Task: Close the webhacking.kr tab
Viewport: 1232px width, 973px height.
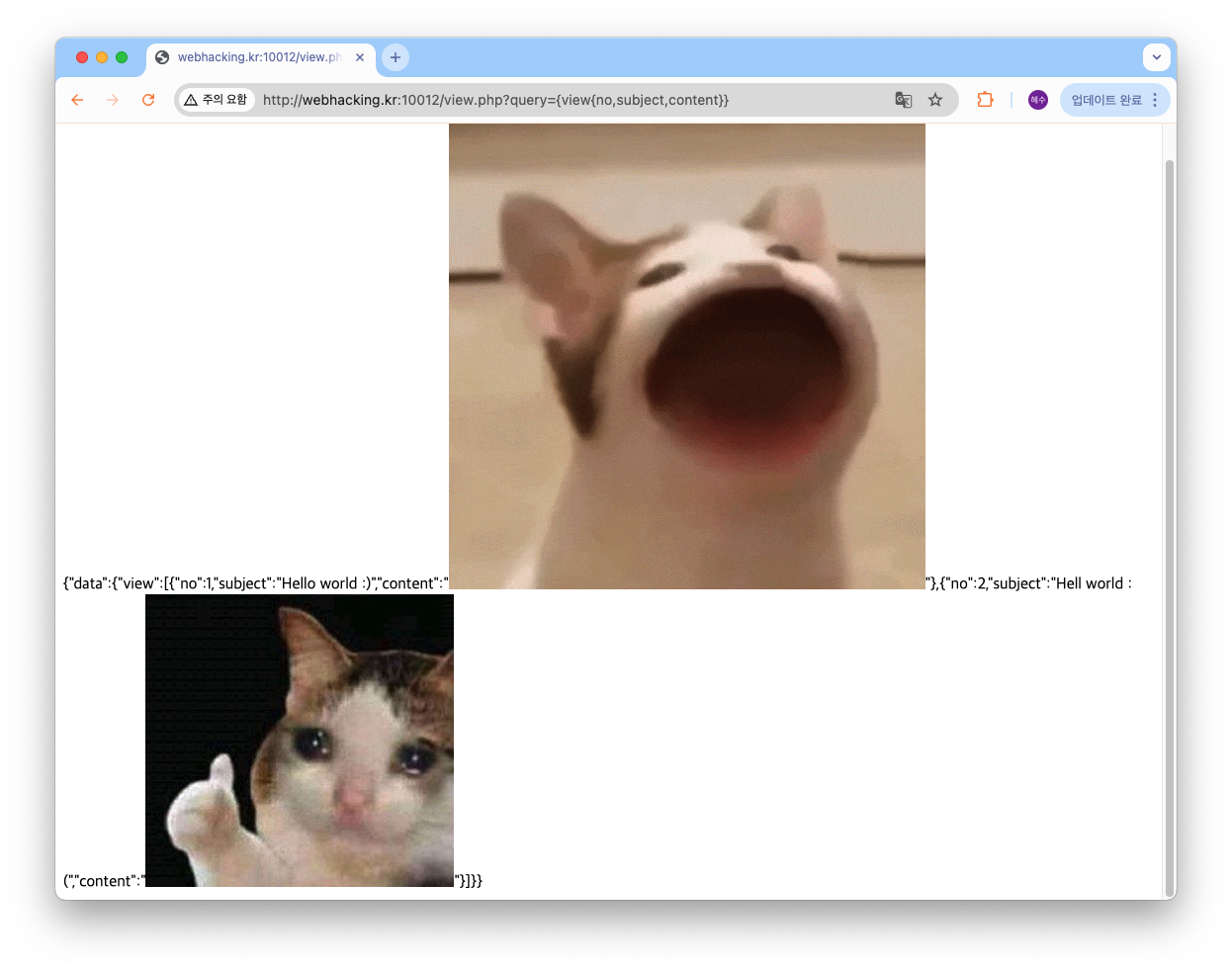Action: tap(360, 57)
